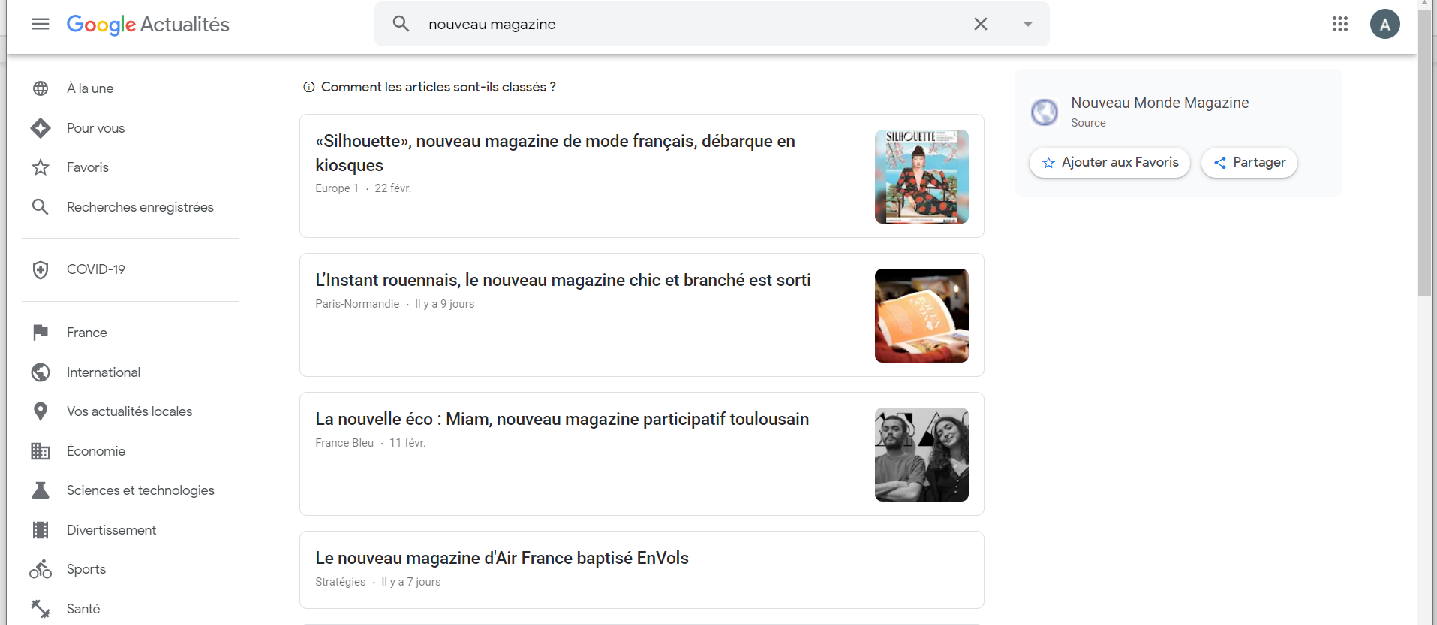
Task: Open the hamburger main menu
Action: 41,24
